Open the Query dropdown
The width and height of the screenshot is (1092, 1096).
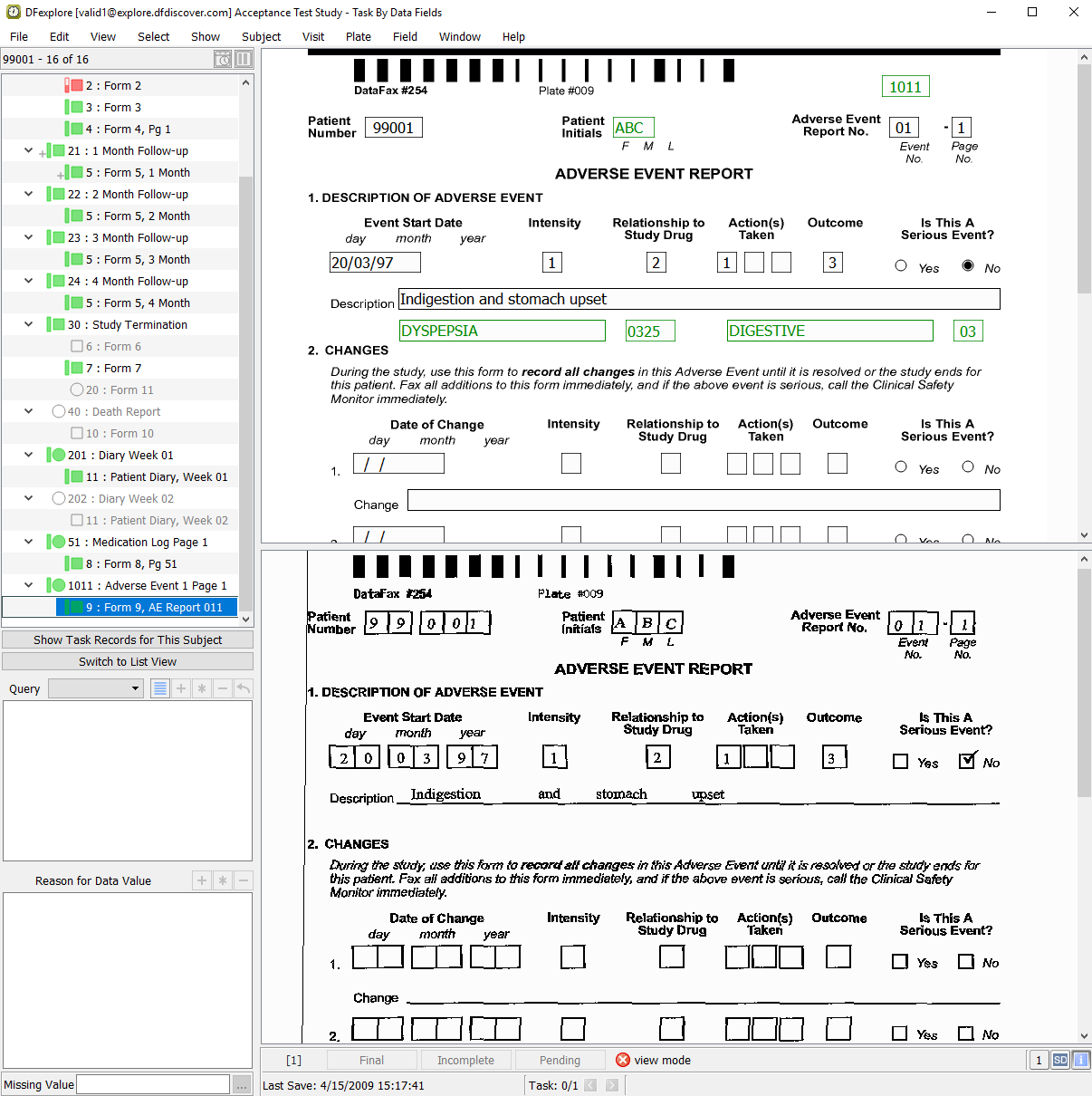[96, 688]
